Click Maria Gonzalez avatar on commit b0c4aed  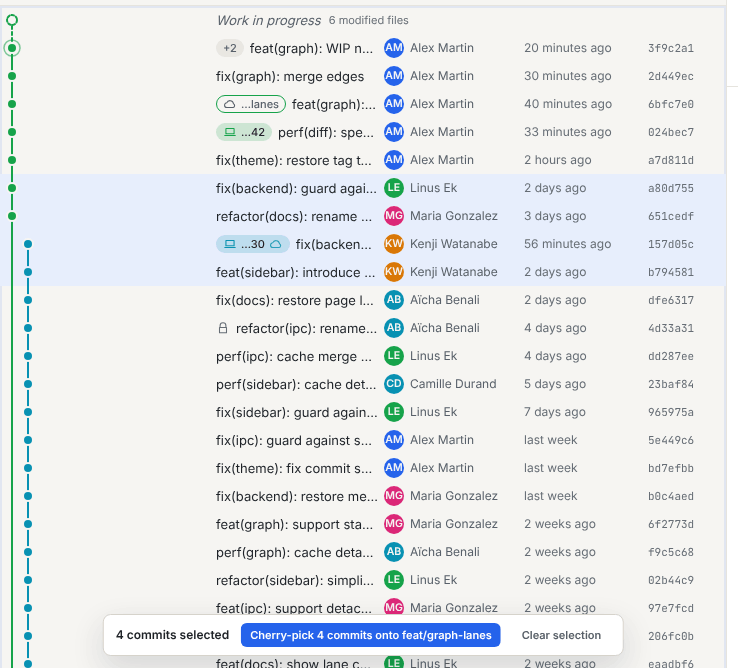coord(394,496)
